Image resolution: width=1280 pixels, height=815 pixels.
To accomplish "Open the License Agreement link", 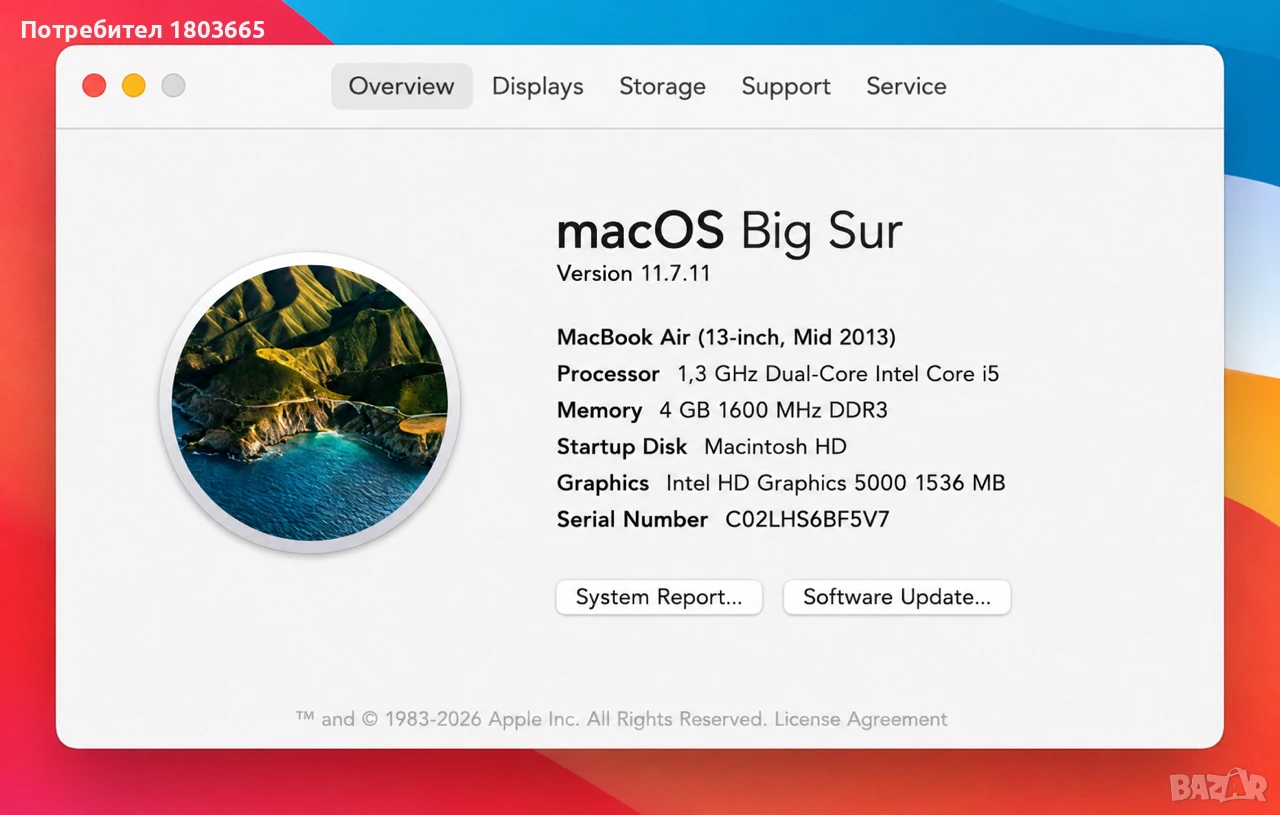I will [861, 719].
